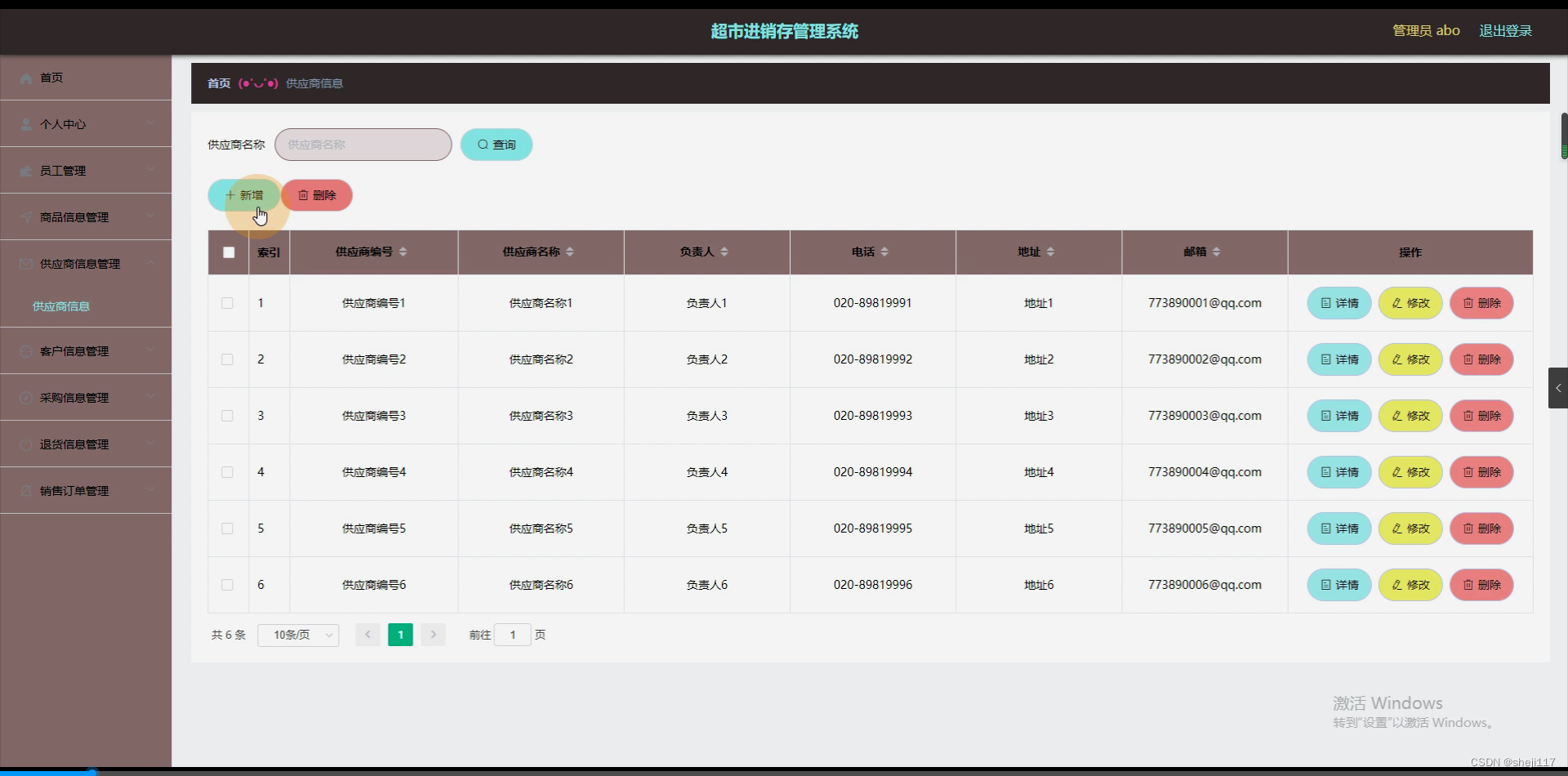Expand the 员工管理 menu chevron

(x=151, y=170)
